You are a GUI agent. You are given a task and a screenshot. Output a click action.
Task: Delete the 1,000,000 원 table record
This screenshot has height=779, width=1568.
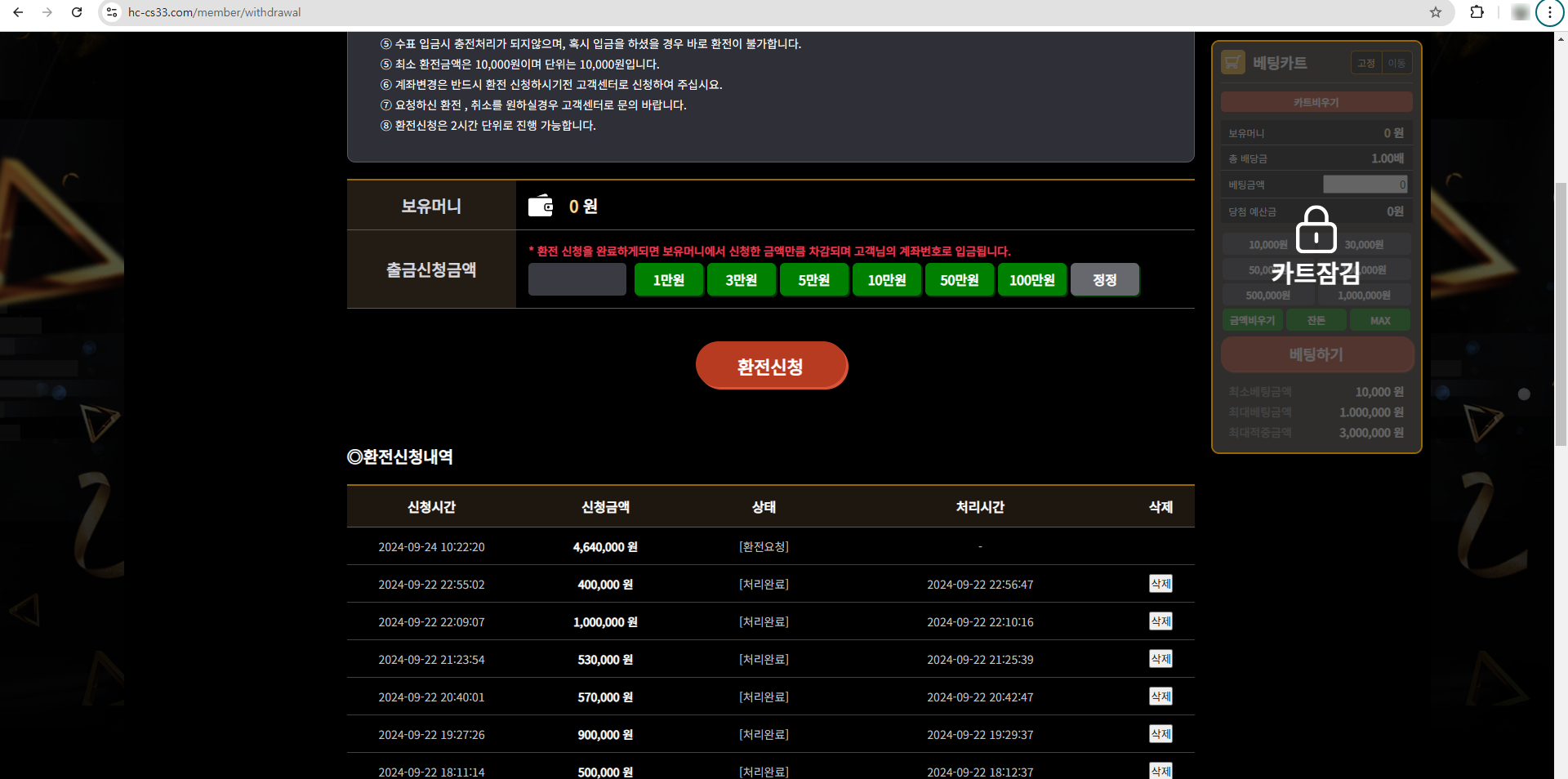1160,621
